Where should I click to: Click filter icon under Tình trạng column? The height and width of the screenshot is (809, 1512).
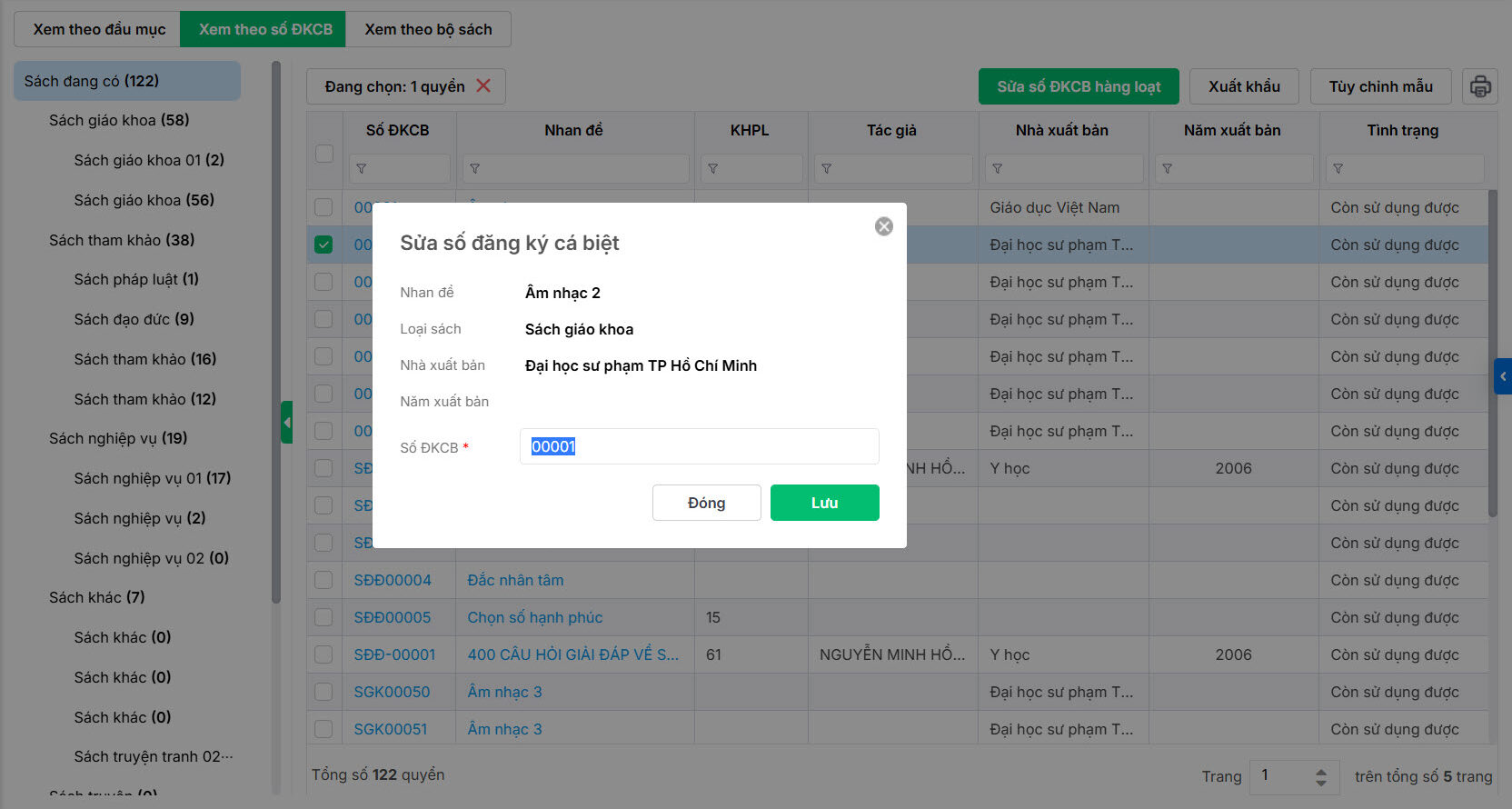tap(1338, 169)
